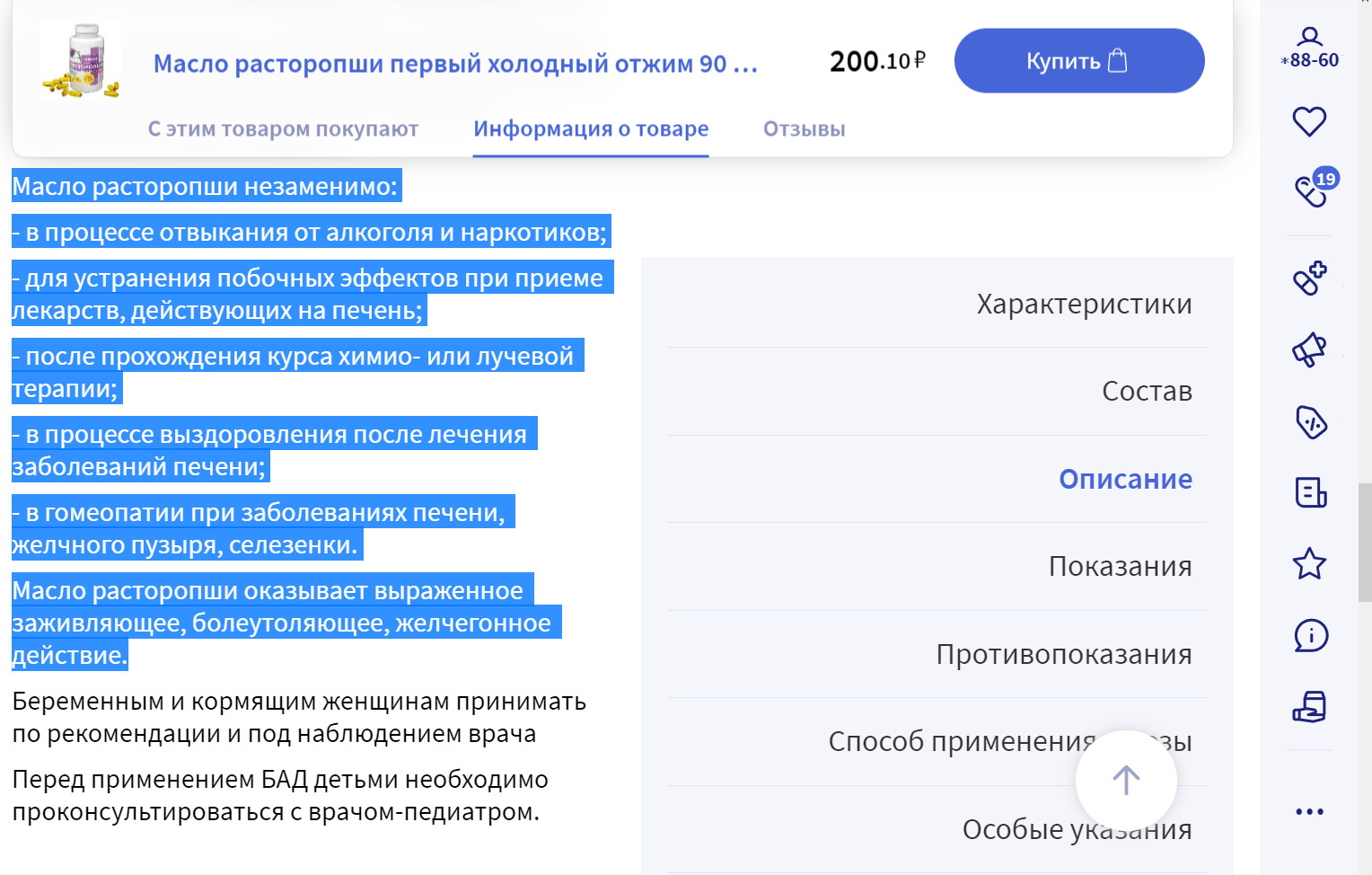Open promotions via the megaphone icon

[1310, 349]
